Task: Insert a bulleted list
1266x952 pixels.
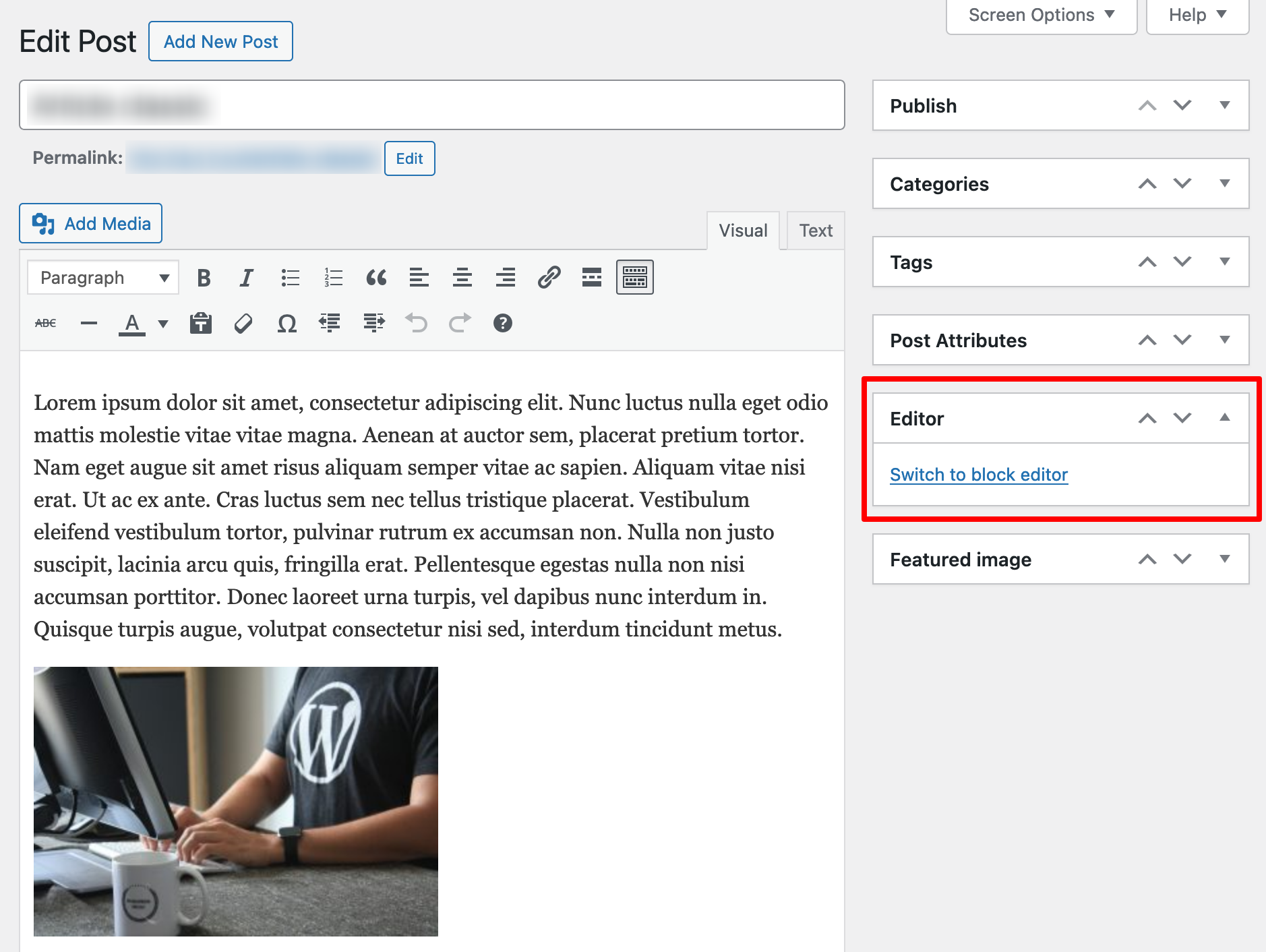Action: [290, 277]
